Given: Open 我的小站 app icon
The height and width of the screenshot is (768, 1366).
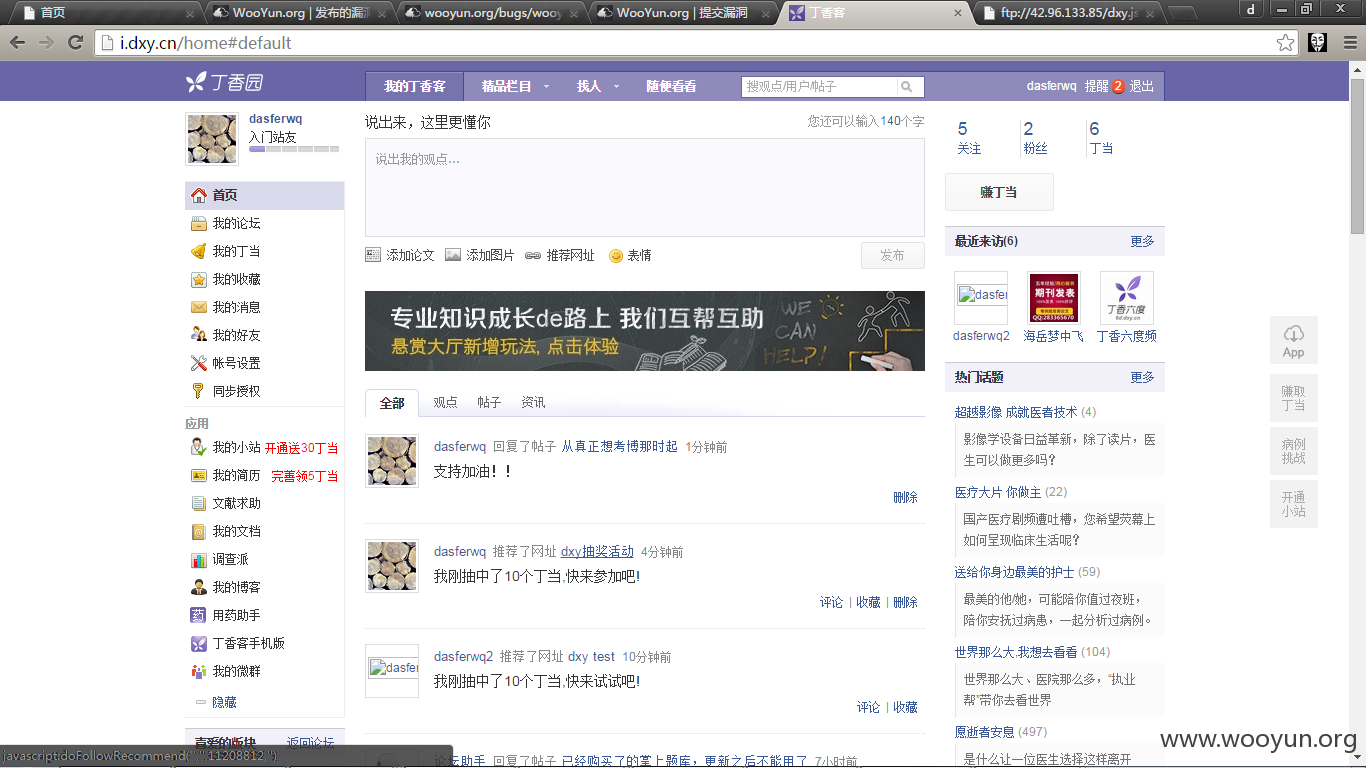Looking at the screenshot, I should pyautogui.click(x=199, y=447).
